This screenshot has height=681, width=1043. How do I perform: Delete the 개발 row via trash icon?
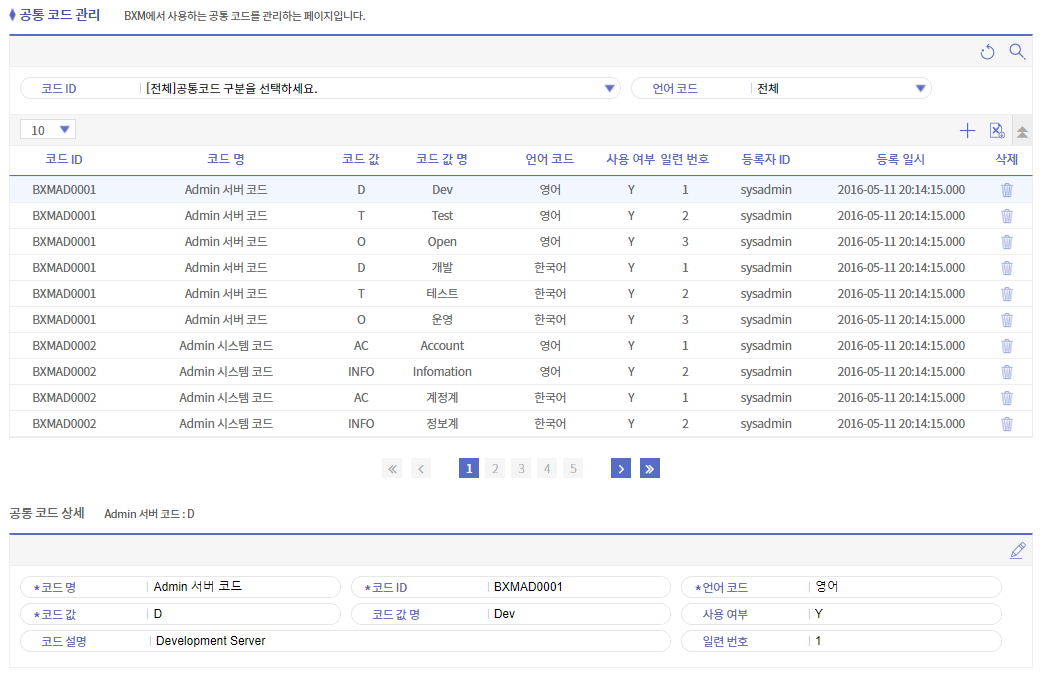point(1006,268)
